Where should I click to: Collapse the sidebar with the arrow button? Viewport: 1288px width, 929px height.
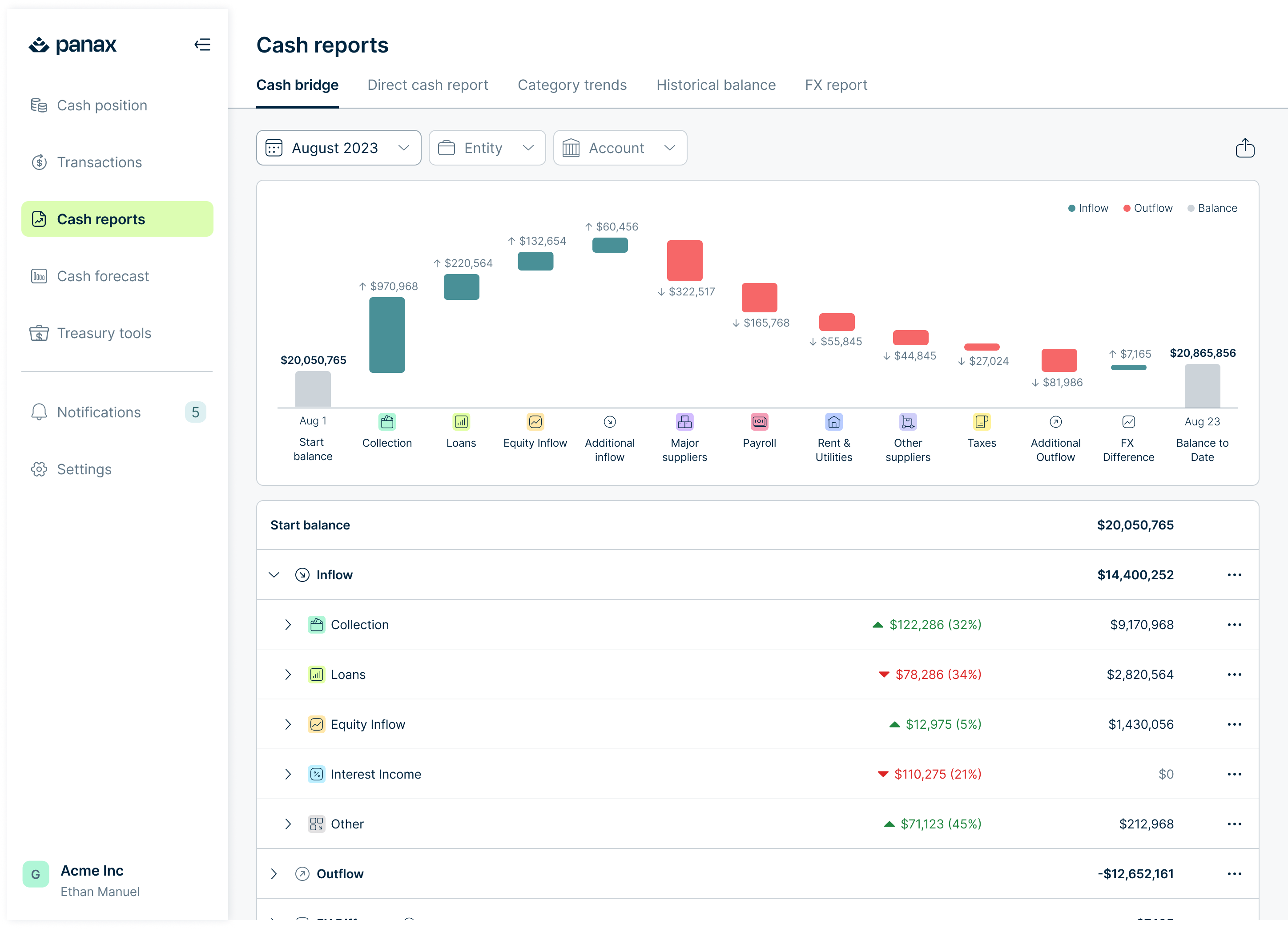pos(203,44)
